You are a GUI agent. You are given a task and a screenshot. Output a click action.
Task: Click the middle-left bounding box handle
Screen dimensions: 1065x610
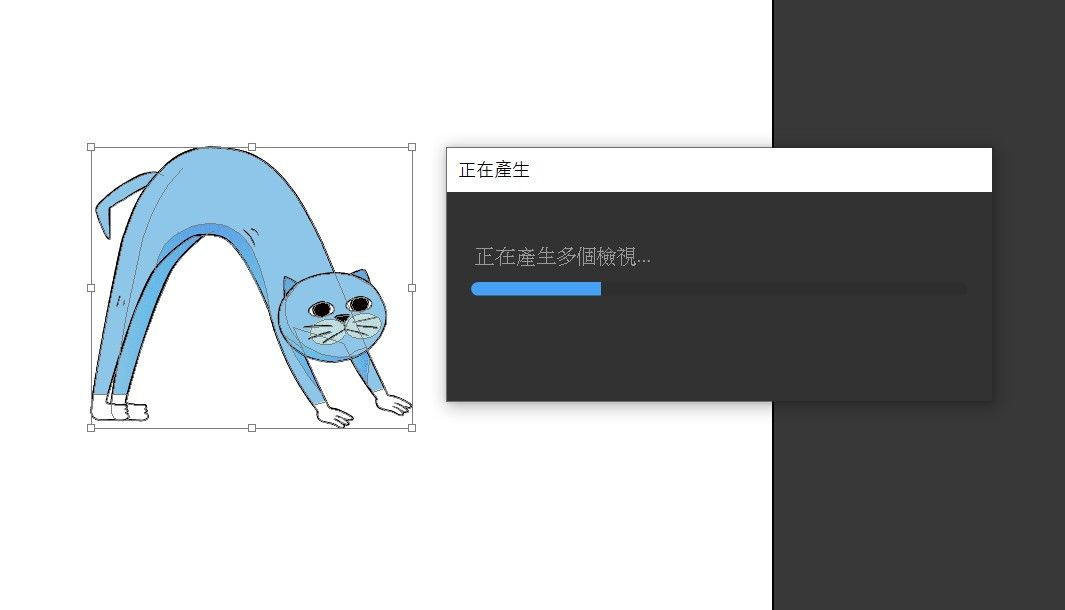(x=91, y=287)
